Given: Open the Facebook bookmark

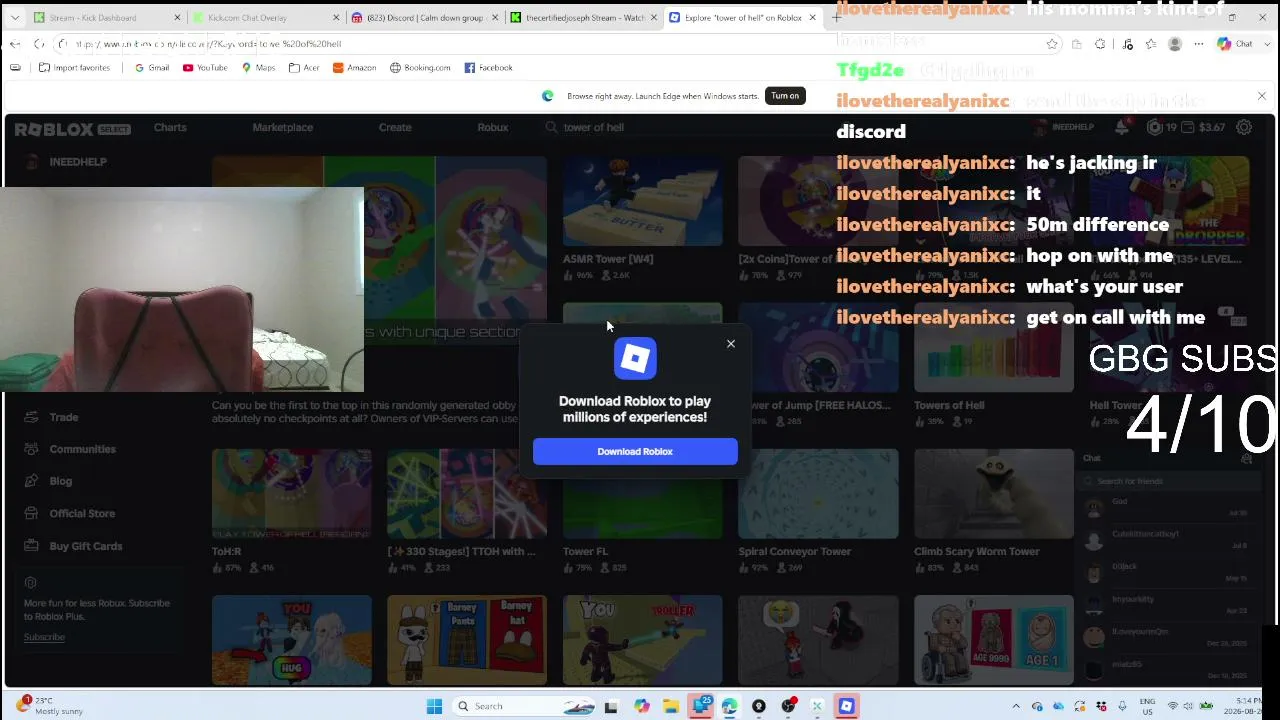Looking at the screenshot, I should 489,68.
